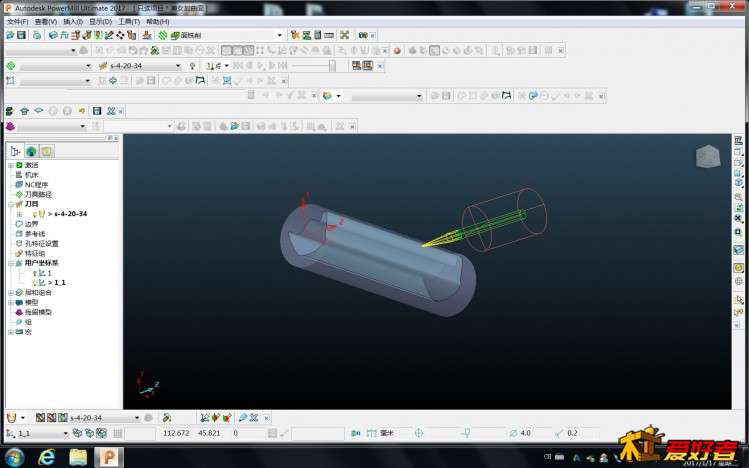Image resolution: width=749 pixels, height=468 pixels.
Task: Open Internet Explorer from the taskbar
Action: (x=46, y=457)
